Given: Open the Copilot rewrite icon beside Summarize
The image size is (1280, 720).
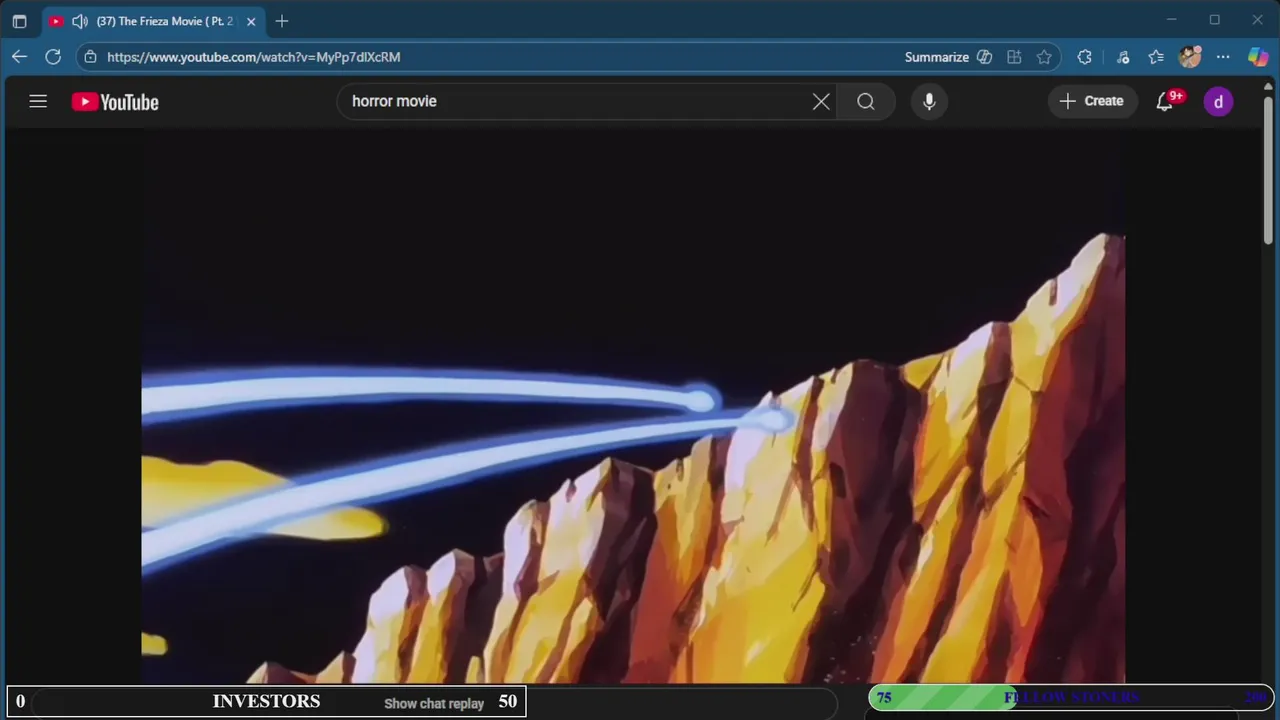Looking at the screenshot, I should [984, 57].
